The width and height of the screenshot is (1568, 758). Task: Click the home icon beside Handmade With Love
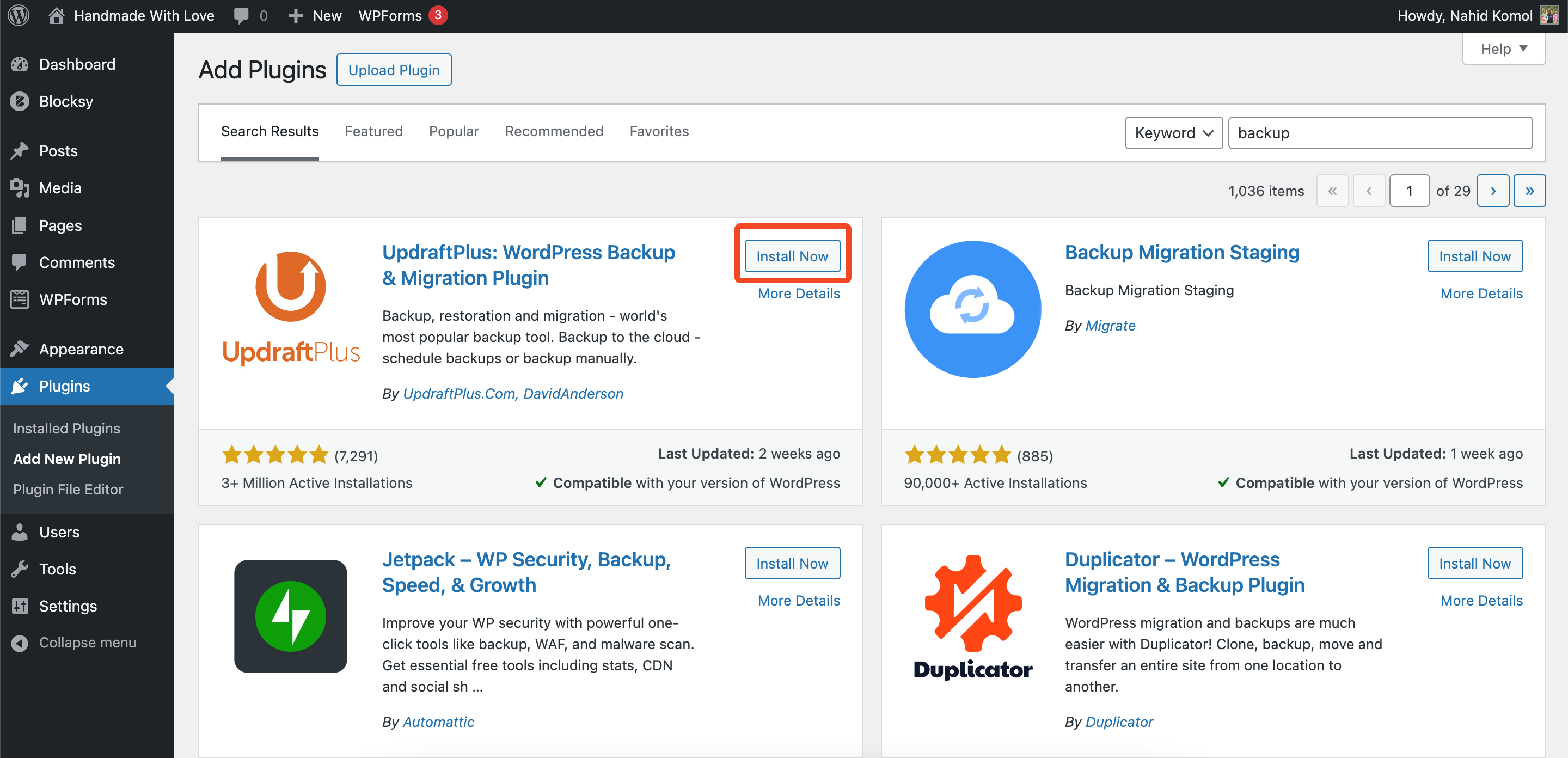point(56,15)
